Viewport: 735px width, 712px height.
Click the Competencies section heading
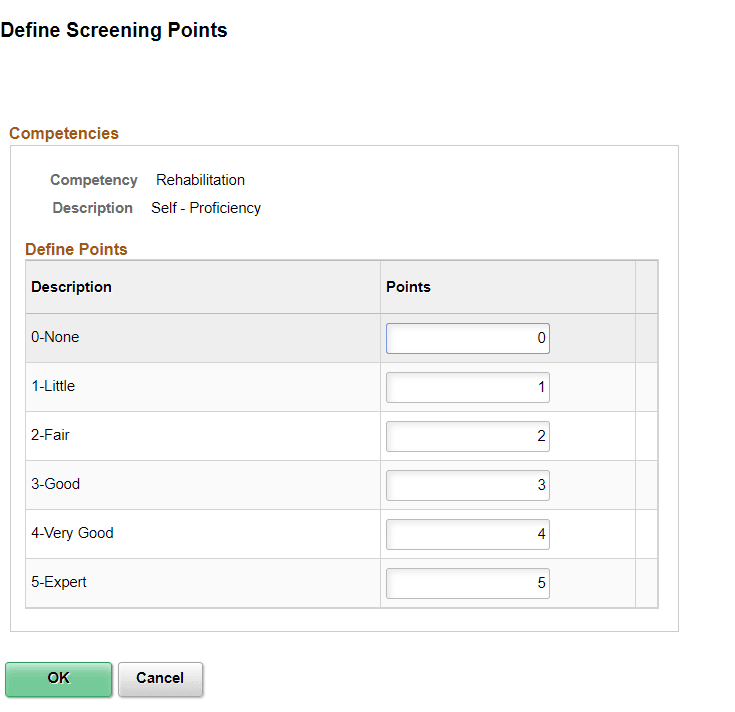click(64, 133)
